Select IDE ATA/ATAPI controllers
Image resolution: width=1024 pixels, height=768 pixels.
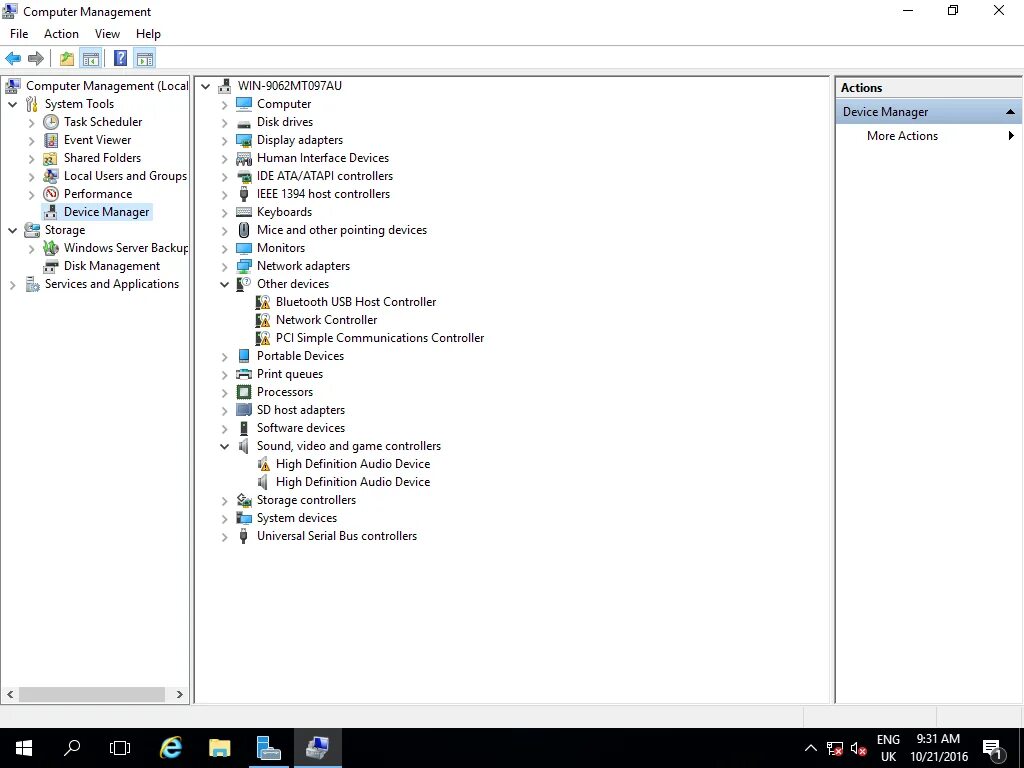(325, 176)
